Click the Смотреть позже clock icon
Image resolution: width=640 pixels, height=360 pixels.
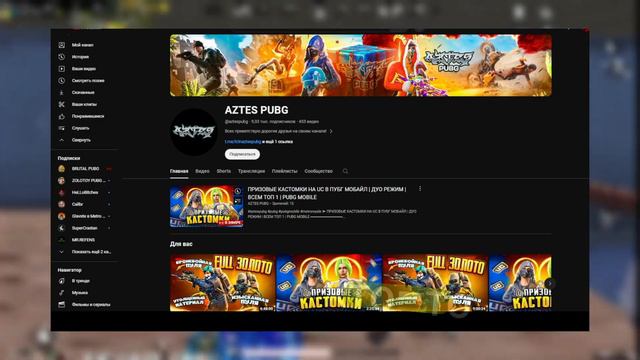(x=62, y=80)
